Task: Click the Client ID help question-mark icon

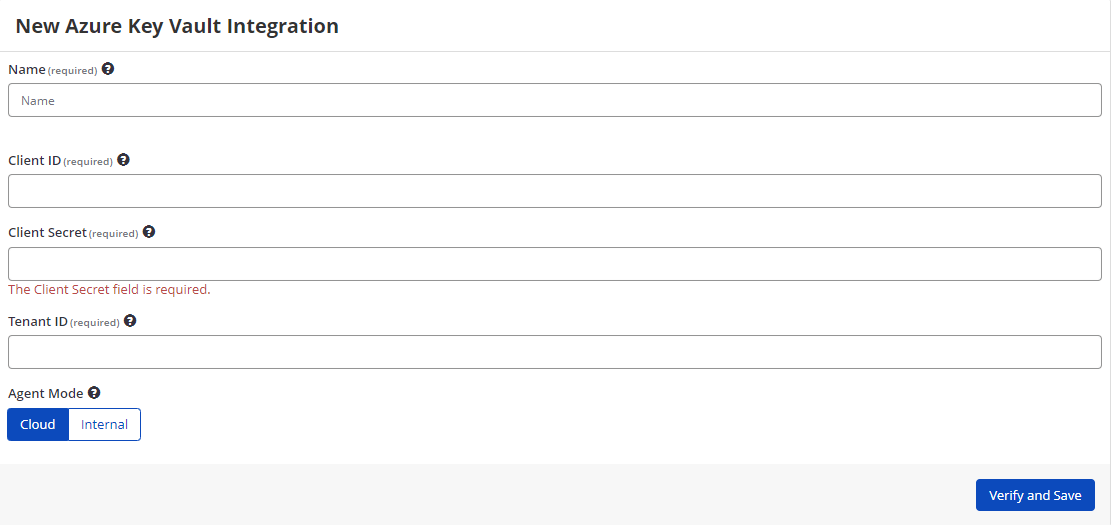Action: click(123, 160)
